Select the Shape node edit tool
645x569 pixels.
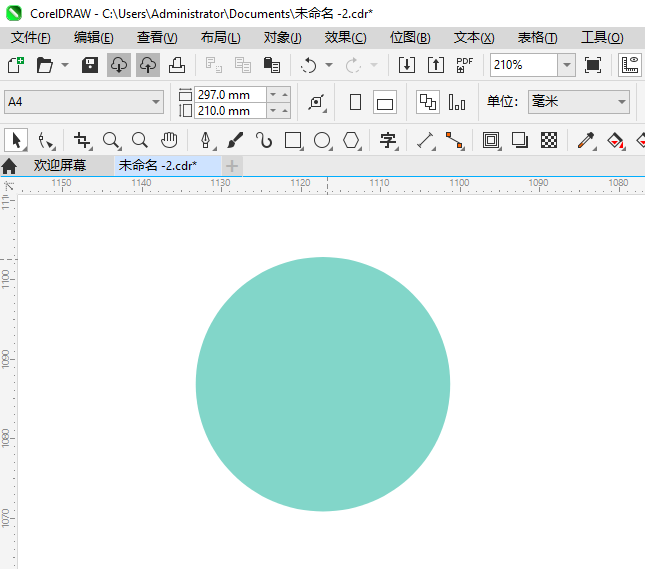(46, 140)
